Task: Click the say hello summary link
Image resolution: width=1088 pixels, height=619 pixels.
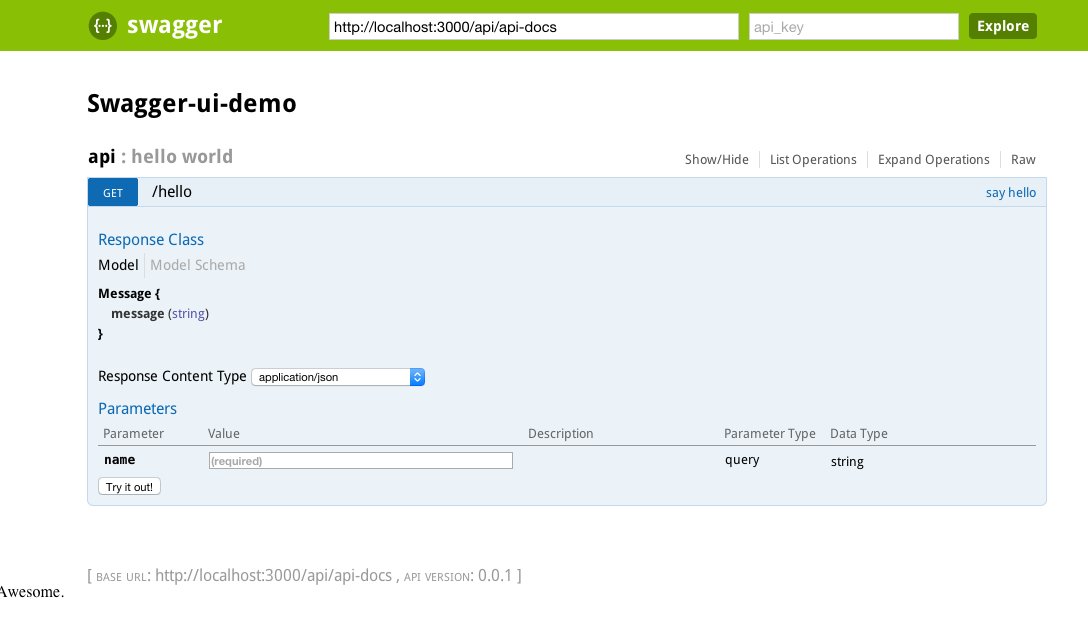Action: (x=1010, y=193)
